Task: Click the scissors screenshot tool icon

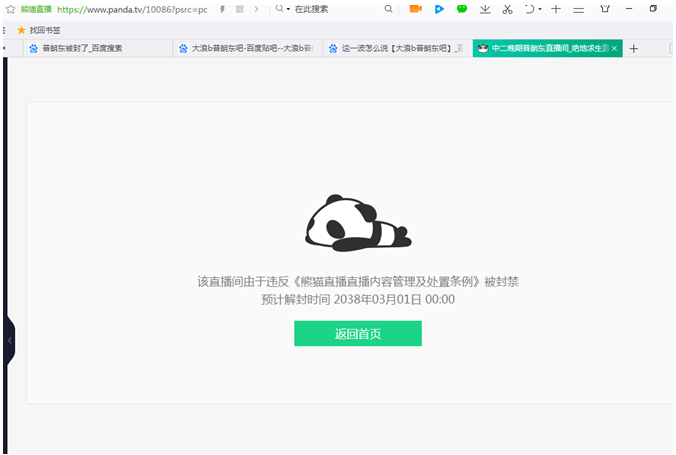Action: [507, 9]
